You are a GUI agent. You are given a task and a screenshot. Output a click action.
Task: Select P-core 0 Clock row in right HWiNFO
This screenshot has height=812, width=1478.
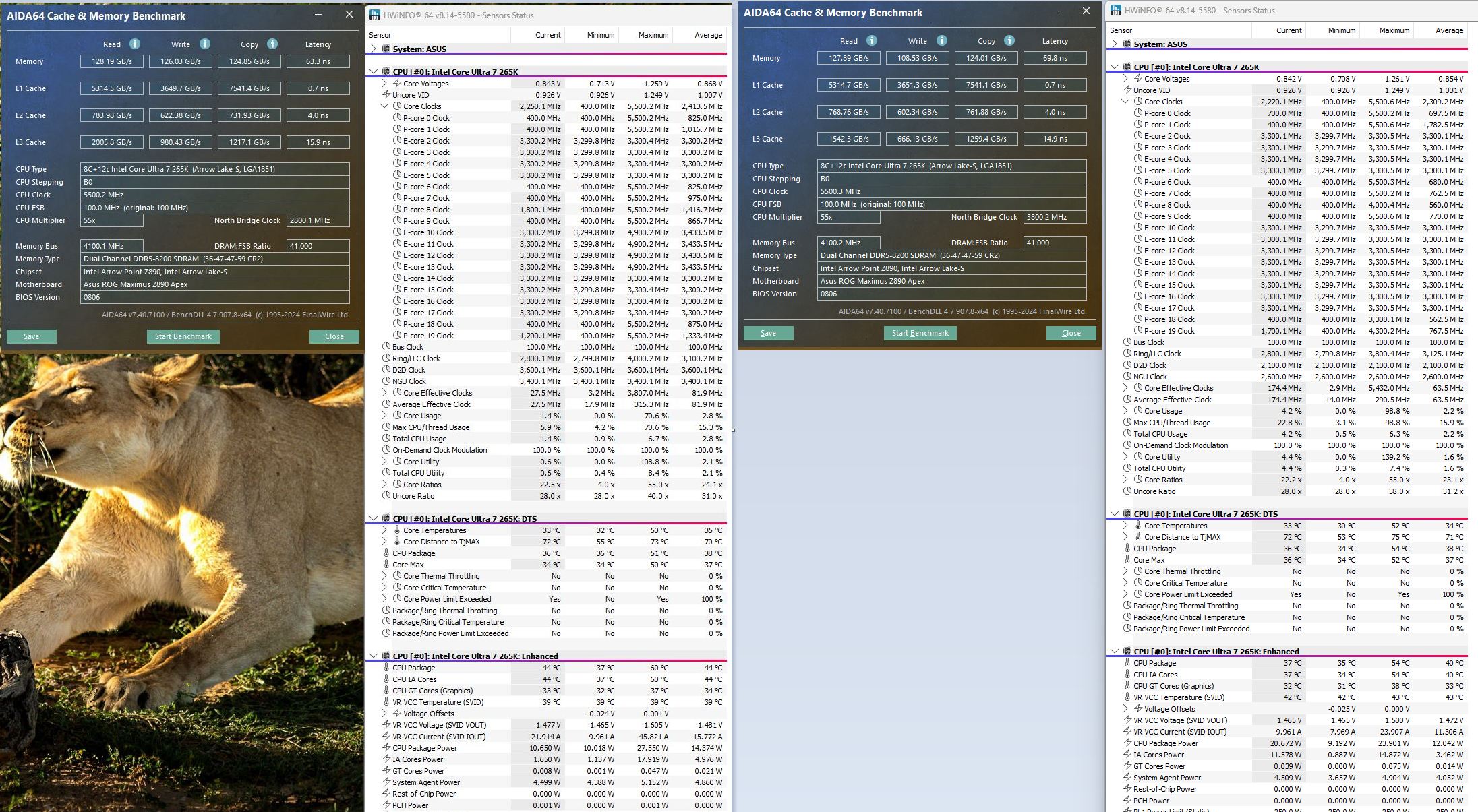point(1167,113)
